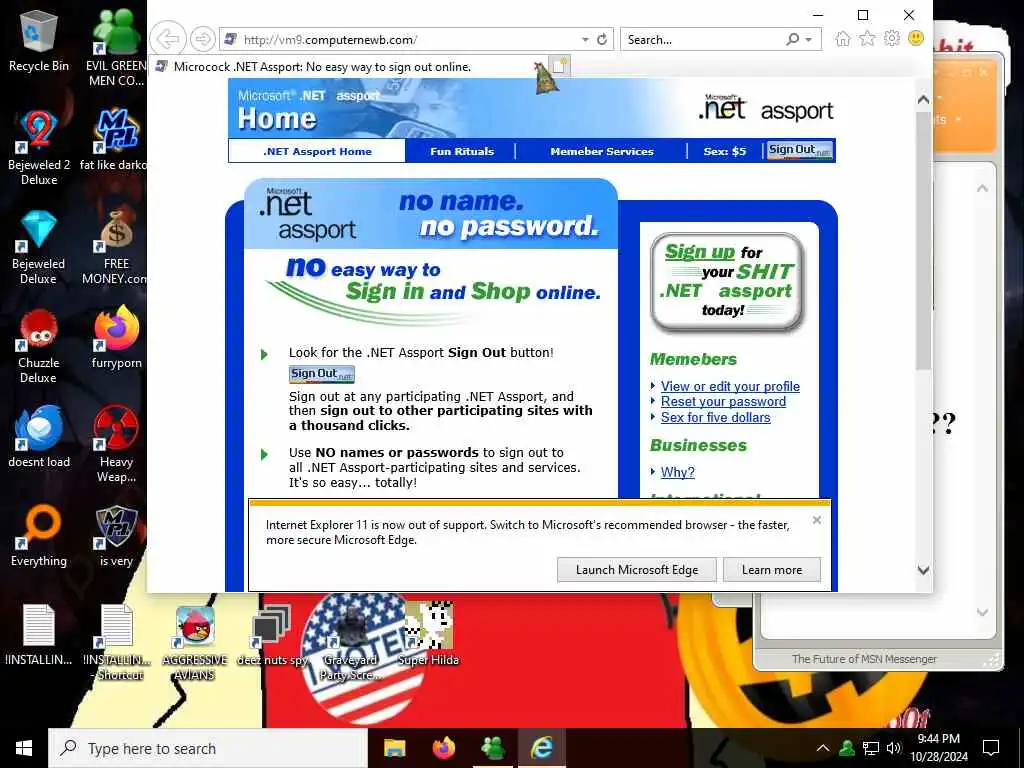Click MSN Messenger window scroll down arrow
The height and width of the screenshot is (768, 1024).
pyautogui.click(x=982, y=613)
